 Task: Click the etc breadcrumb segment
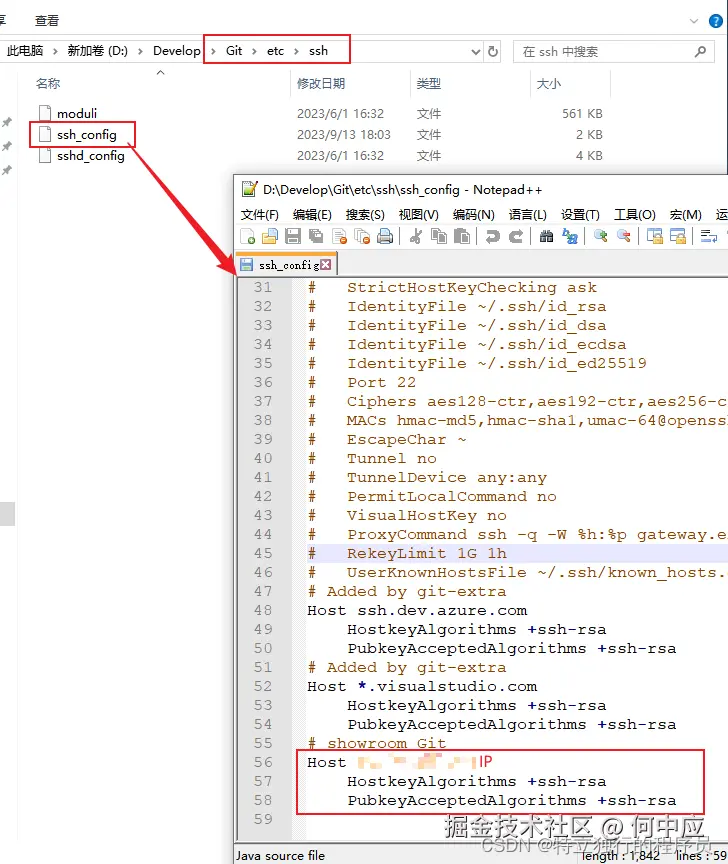tap(276, 51)
